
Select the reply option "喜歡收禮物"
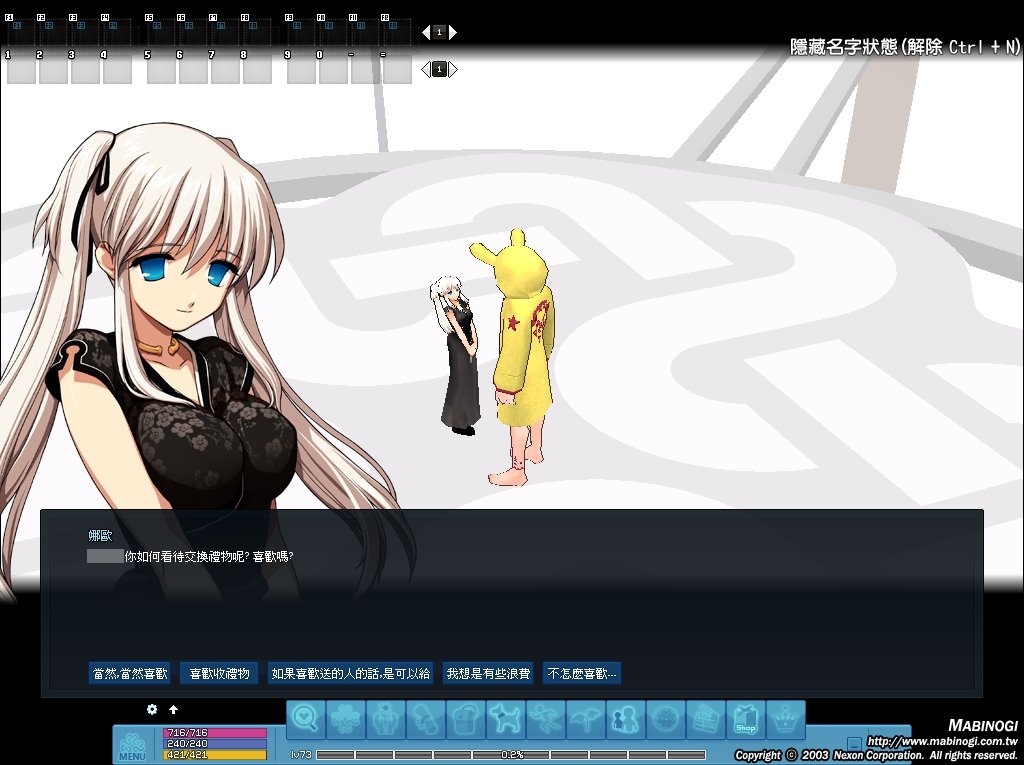click(x=220, y=674)
